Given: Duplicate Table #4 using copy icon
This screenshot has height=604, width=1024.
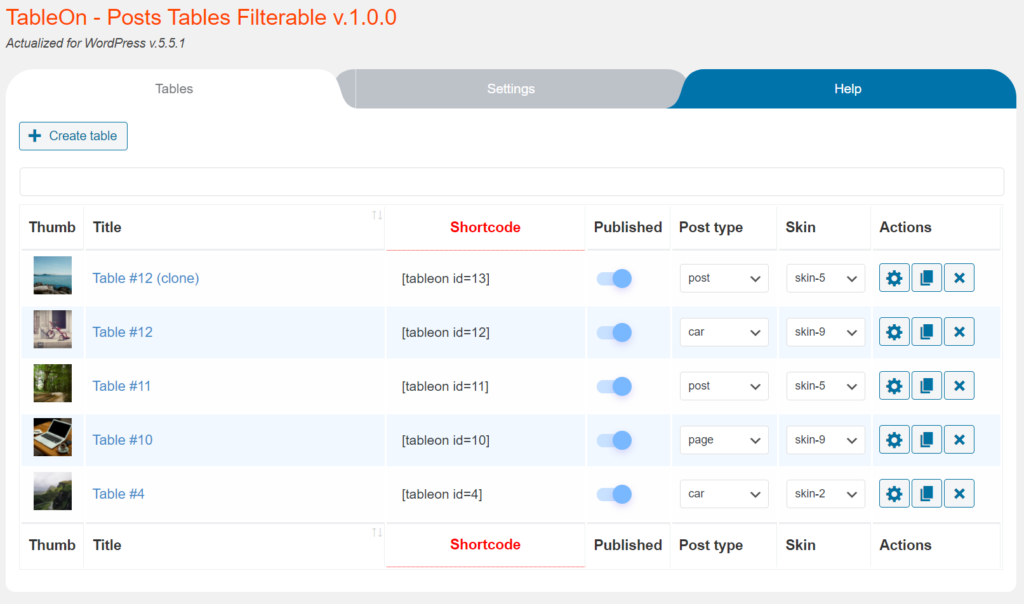Looking at the screenshot, I should click(926, 494).
